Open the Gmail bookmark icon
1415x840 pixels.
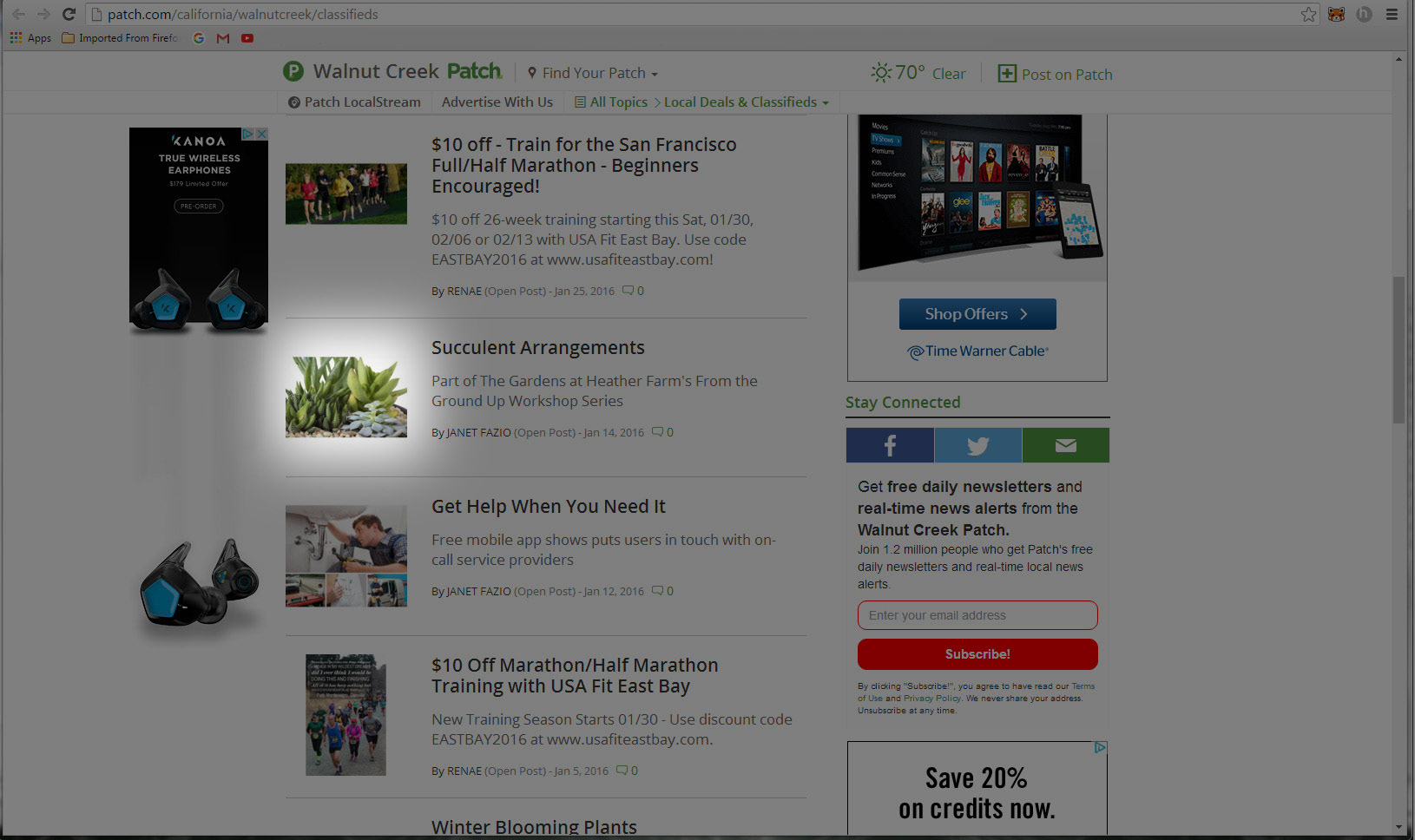[x=223, y=38]
